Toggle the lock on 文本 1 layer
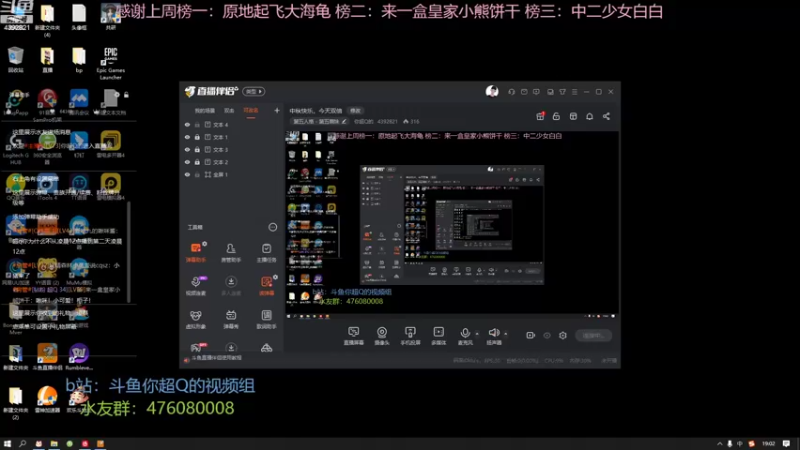800x450 pixels. pos(197,137)
